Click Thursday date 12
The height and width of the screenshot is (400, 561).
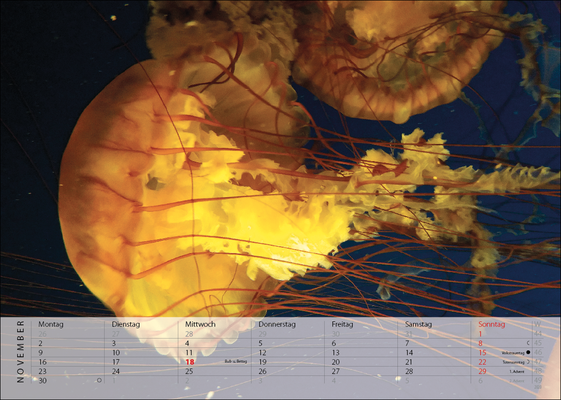coord(263,352)
